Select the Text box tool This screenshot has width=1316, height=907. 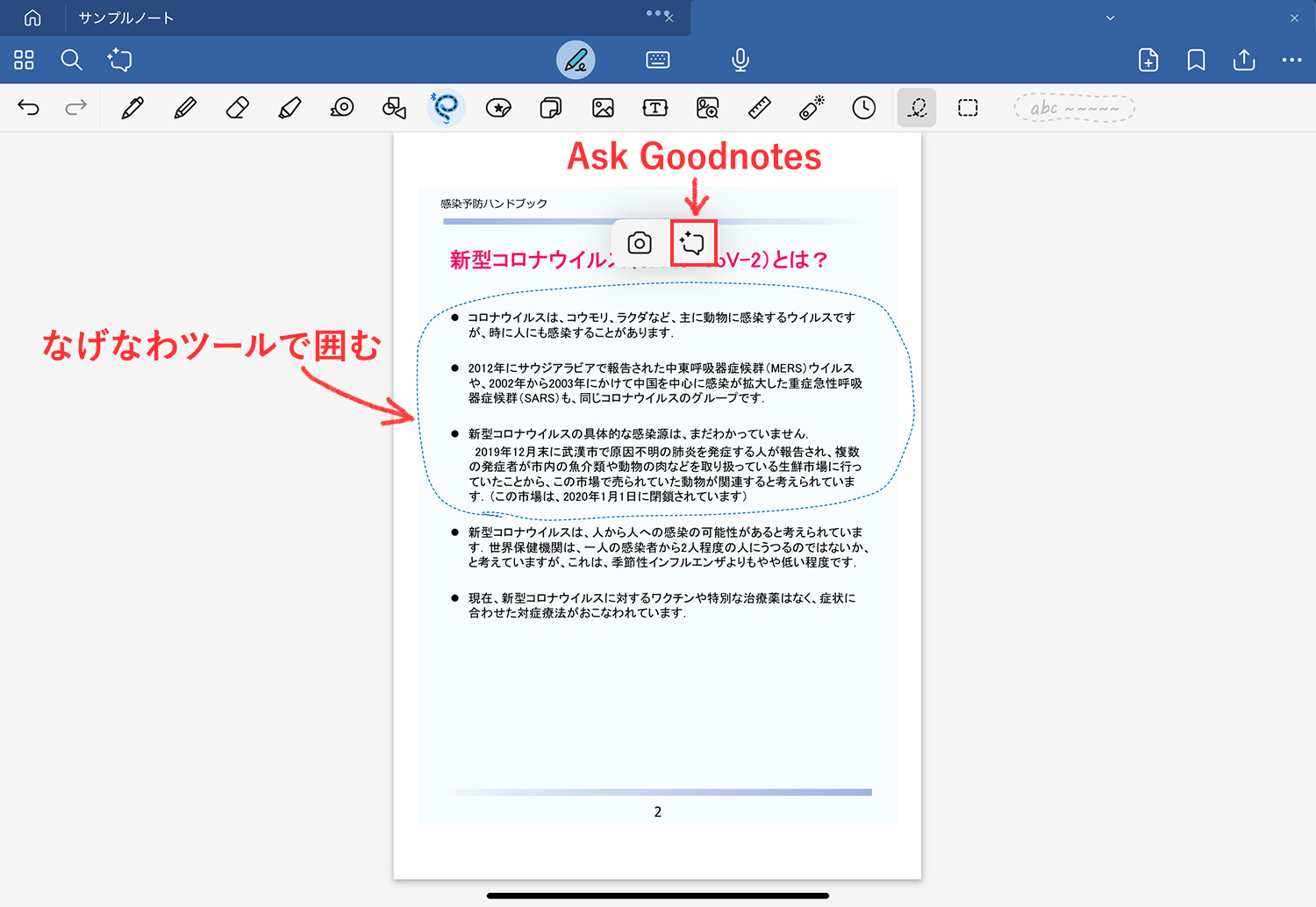click(x=655, y=108)
